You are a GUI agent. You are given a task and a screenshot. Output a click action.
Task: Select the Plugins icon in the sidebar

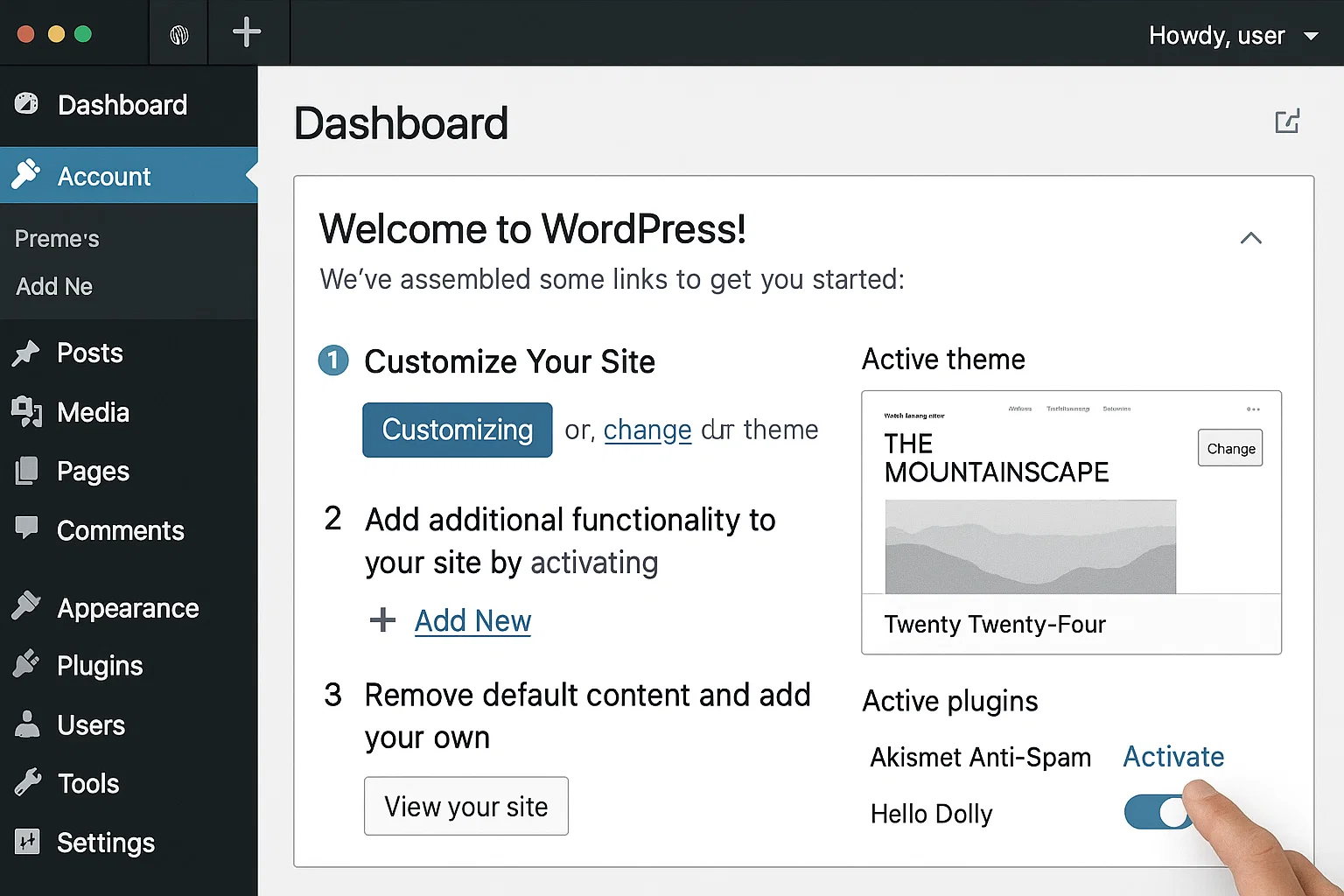tap(26, 665)
